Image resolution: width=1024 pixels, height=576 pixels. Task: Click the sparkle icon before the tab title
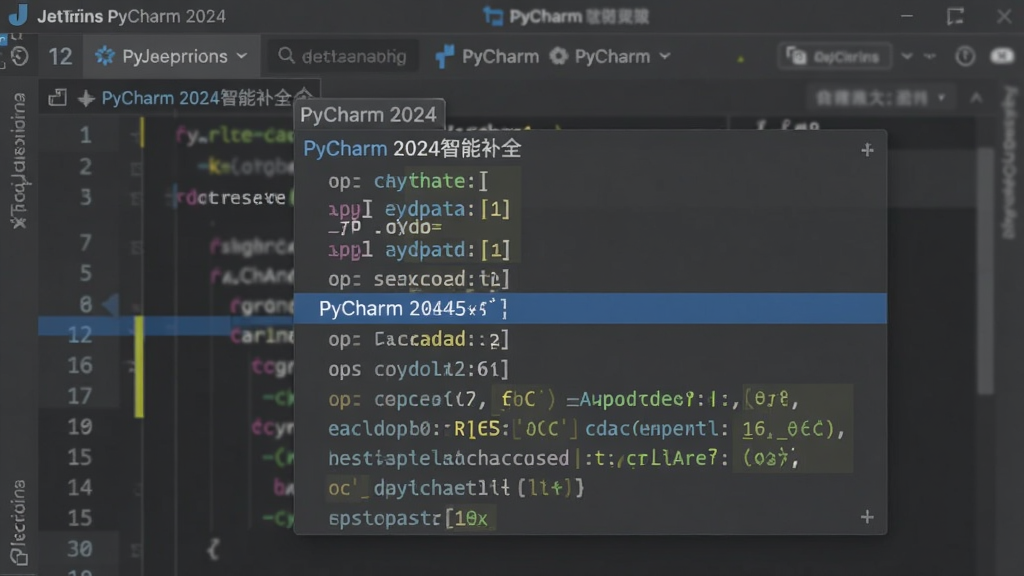[x=86, y=99]
